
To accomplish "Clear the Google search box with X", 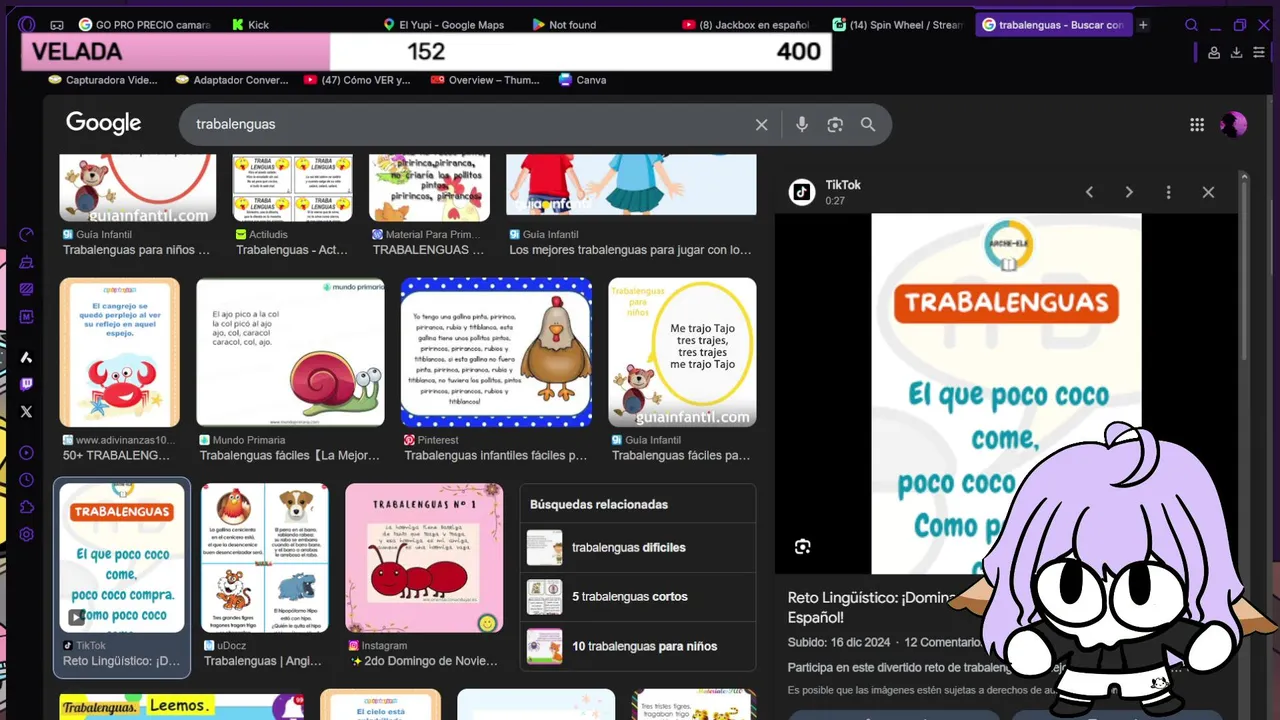I will coord(761,125).
